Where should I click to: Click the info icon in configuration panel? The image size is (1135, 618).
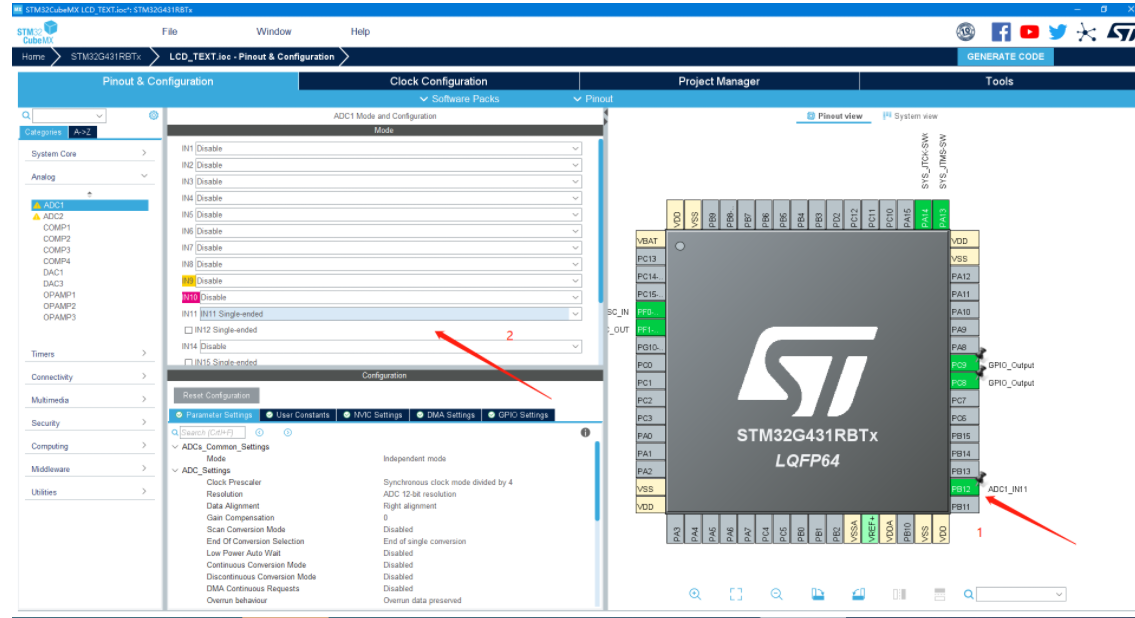(x=585, y=432)
